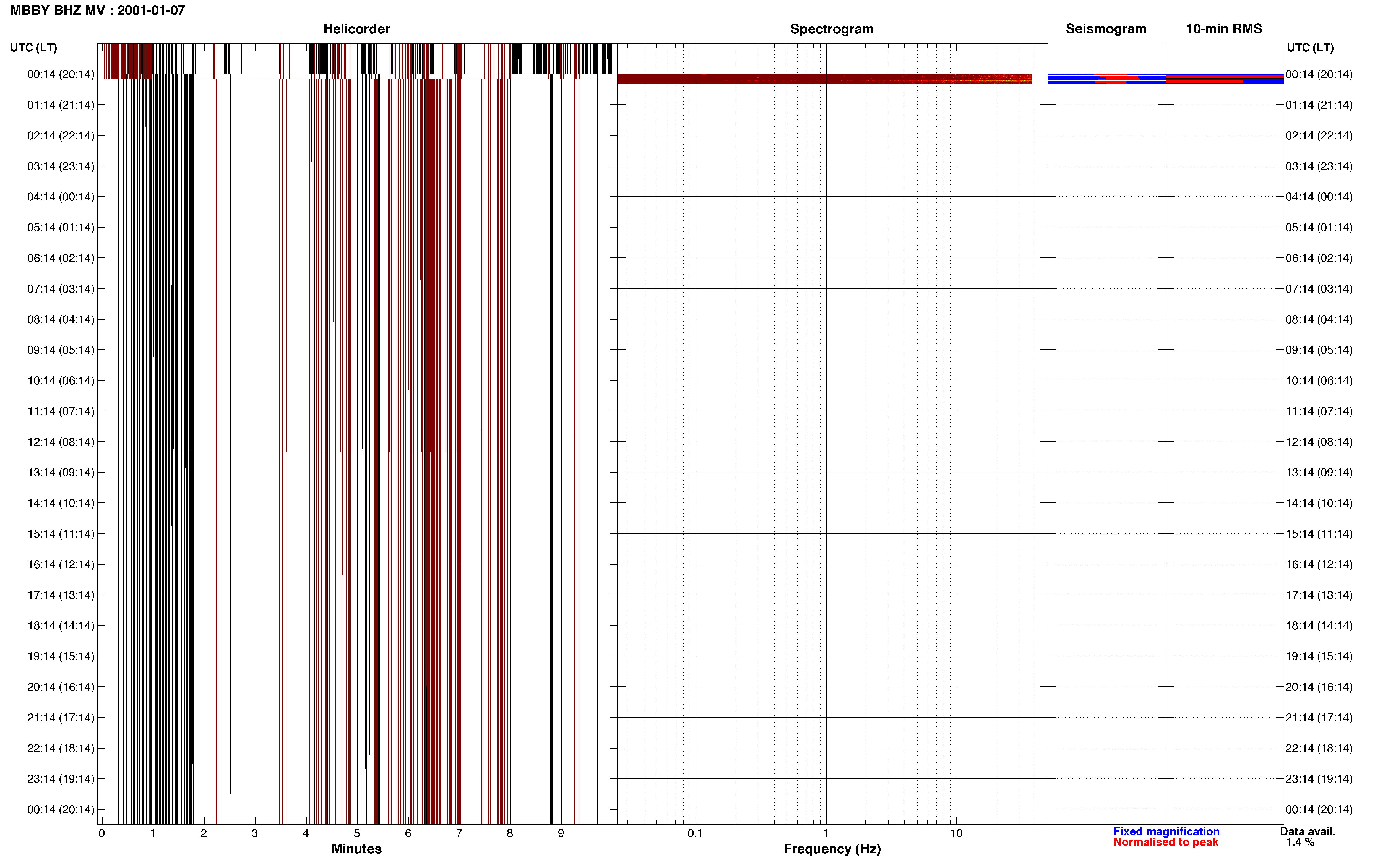Click the right '09:14 (05:14)' time label

point(1319,350)
